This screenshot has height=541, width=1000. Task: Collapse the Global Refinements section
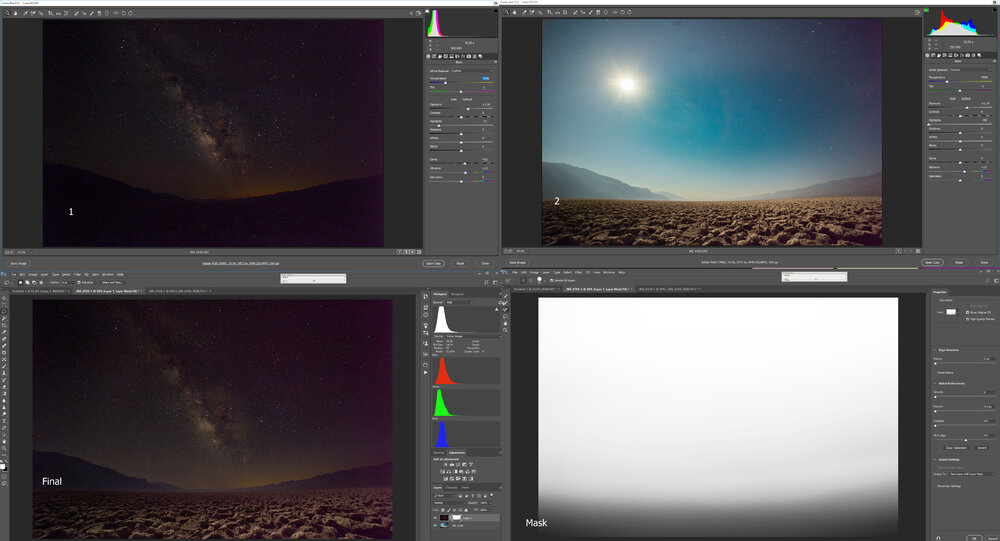pos(935,381)
